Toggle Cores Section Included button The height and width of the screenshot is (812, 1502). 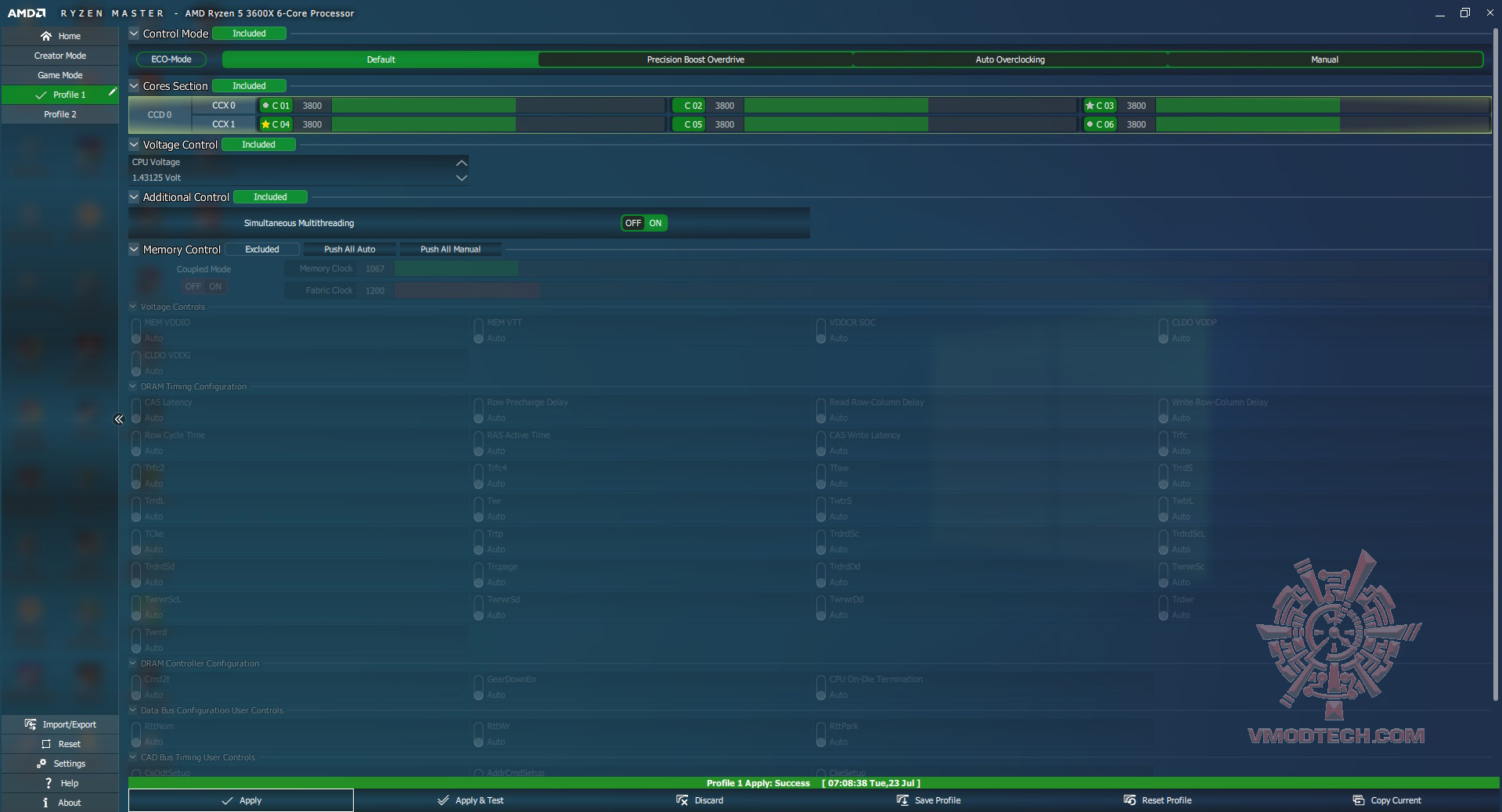click(x=249, y=86)
